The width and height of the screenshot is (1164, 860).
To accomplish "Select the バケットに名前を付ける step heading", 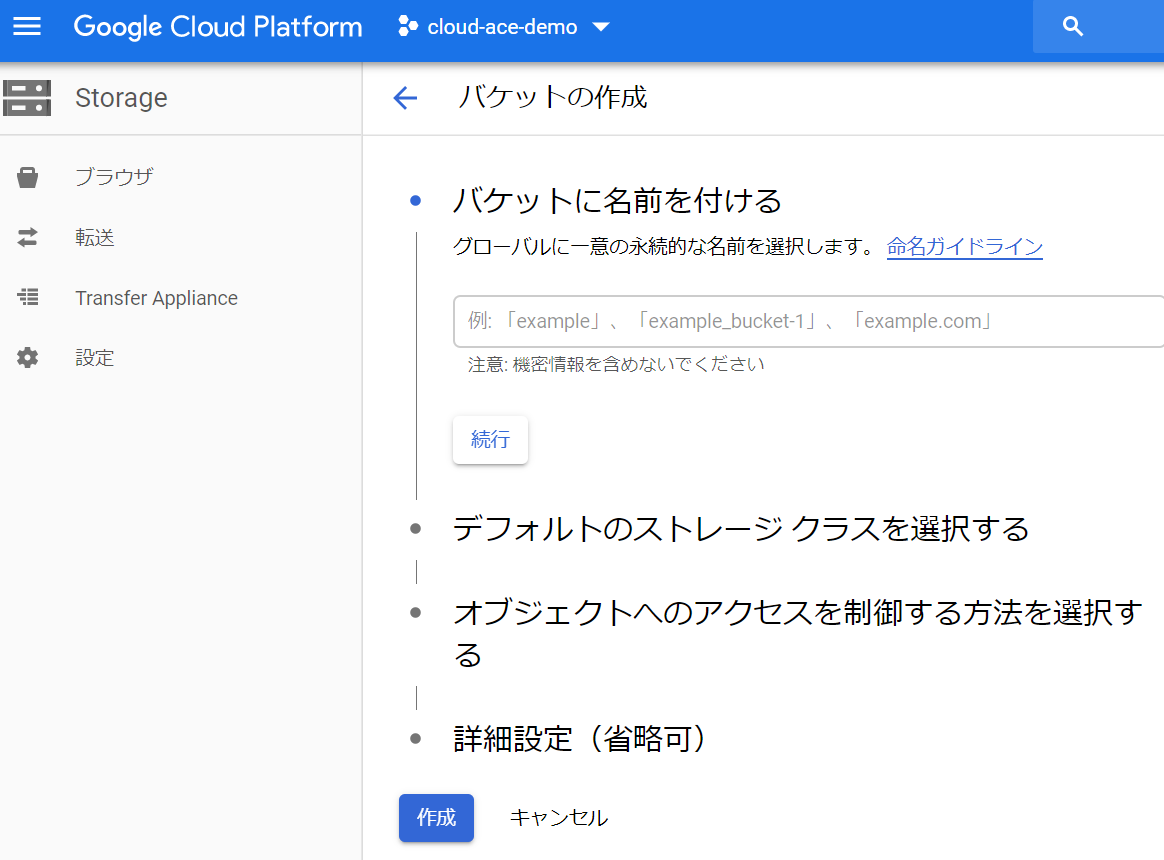I will (617, 201).
